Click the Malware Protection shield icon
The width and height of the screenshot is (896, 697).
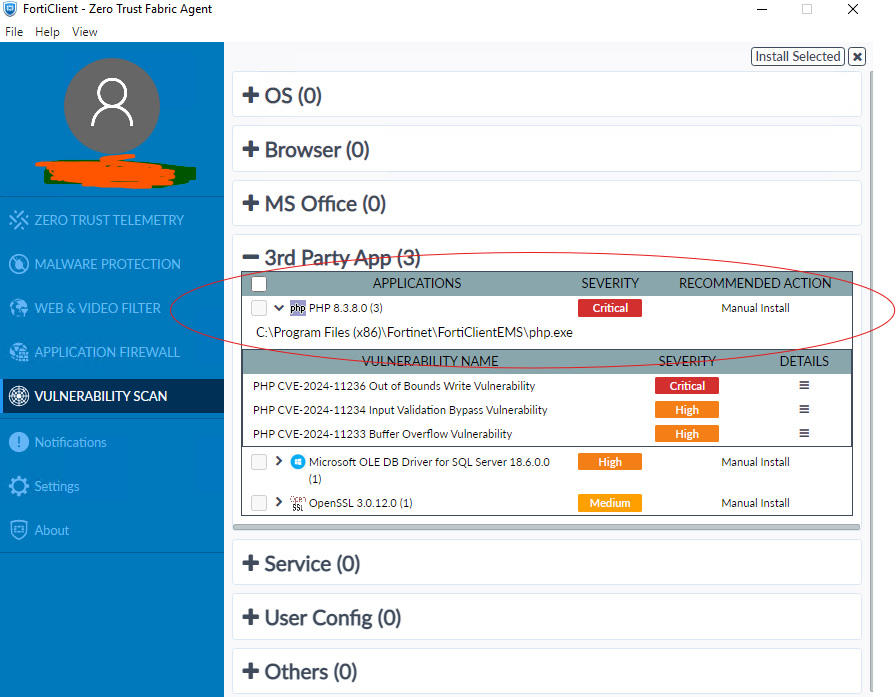(x=19, y=264)
